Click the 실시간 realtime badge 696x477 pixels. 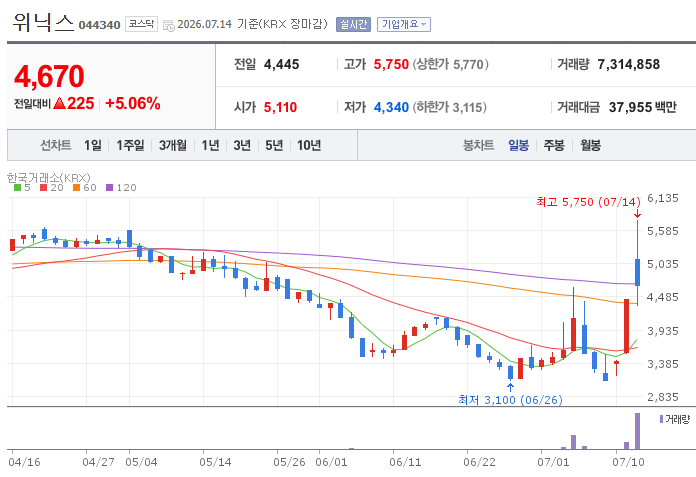click(x=353, y=24)
